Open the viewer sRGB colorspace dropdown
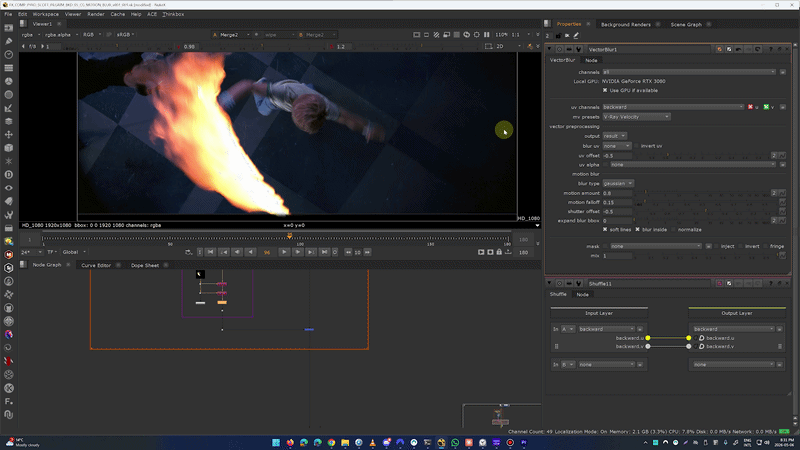 point(126,35)
